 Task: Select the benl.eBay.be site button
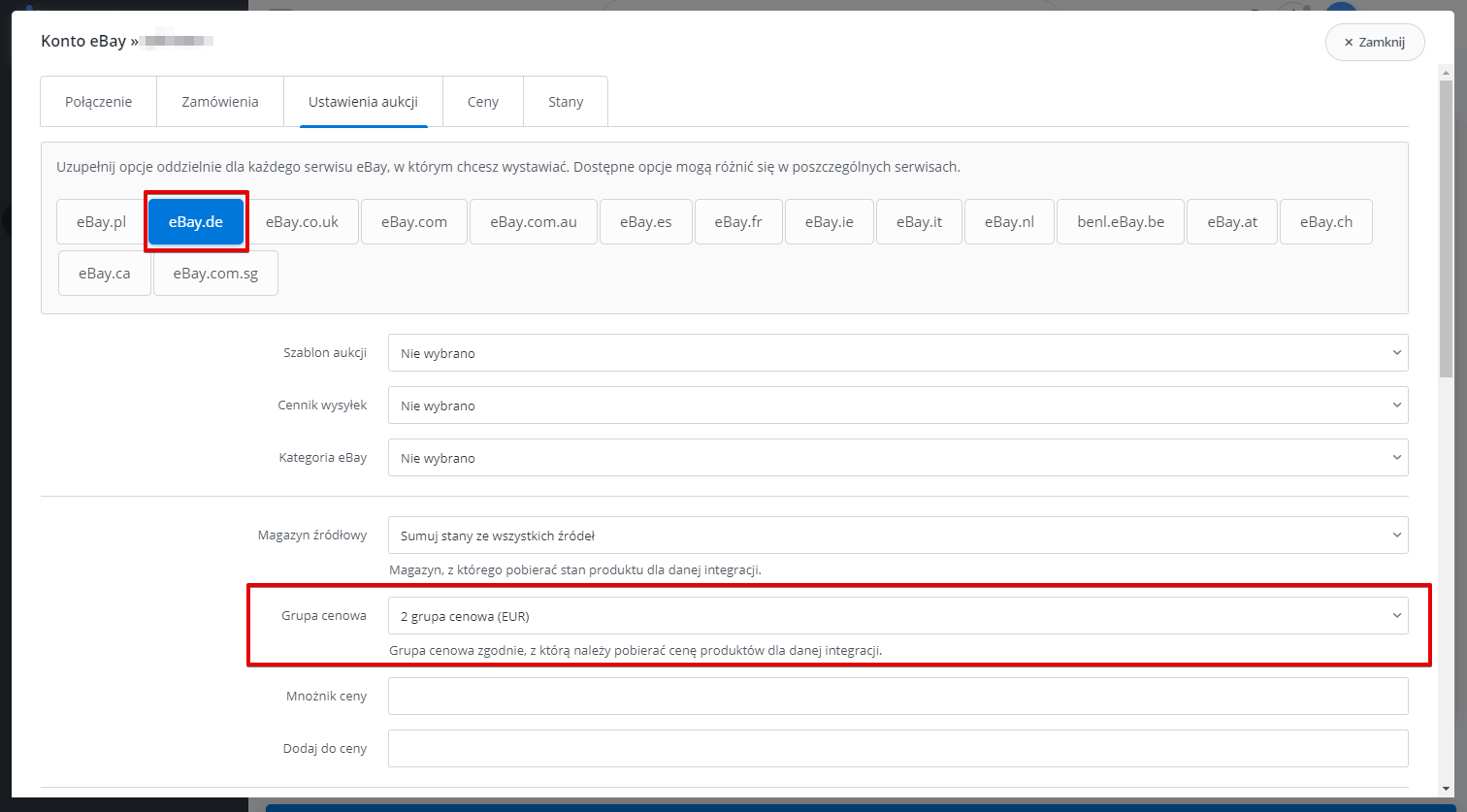1121,222
